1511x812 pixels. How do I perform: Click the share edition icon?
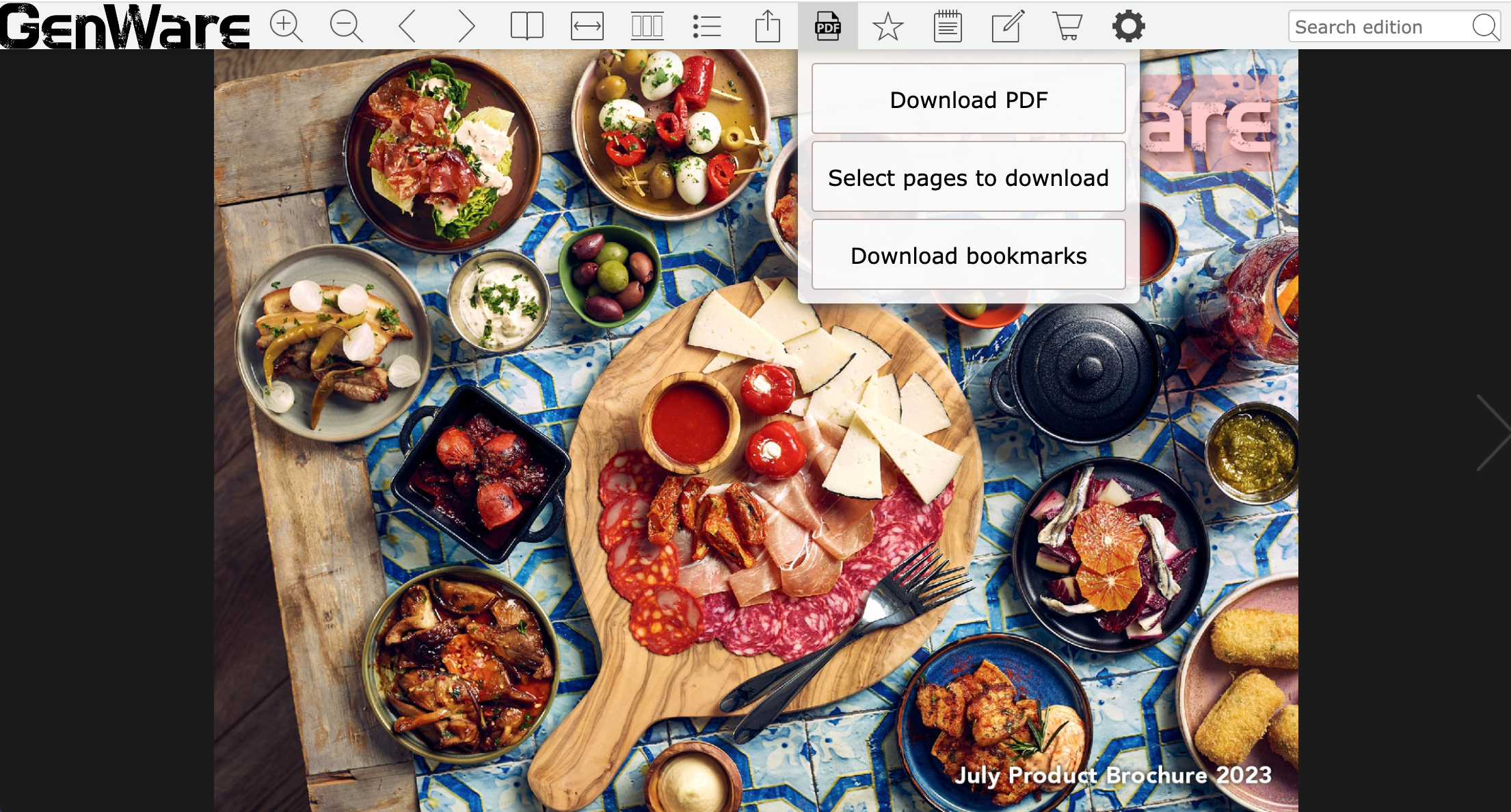point(768,27)
